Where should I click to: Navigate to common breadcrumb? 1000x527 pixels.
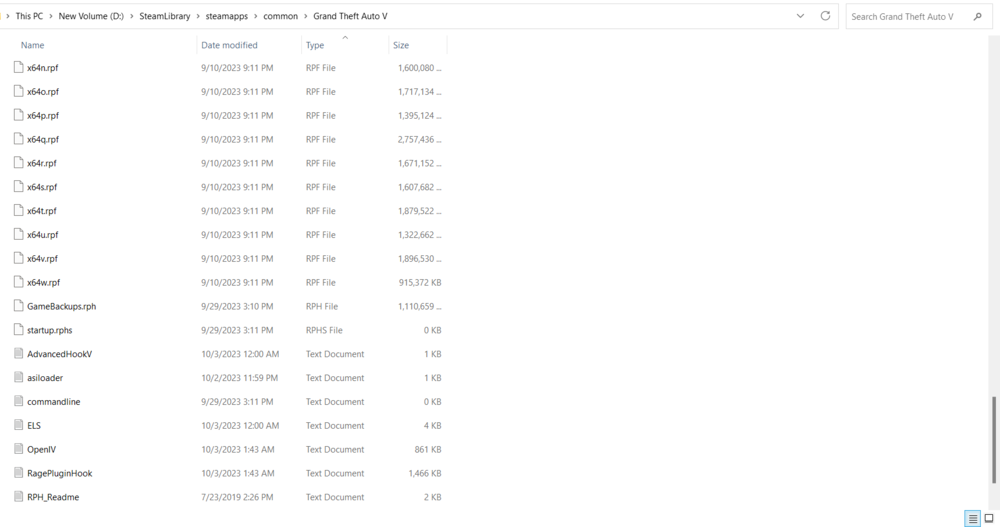pos(281,16)
